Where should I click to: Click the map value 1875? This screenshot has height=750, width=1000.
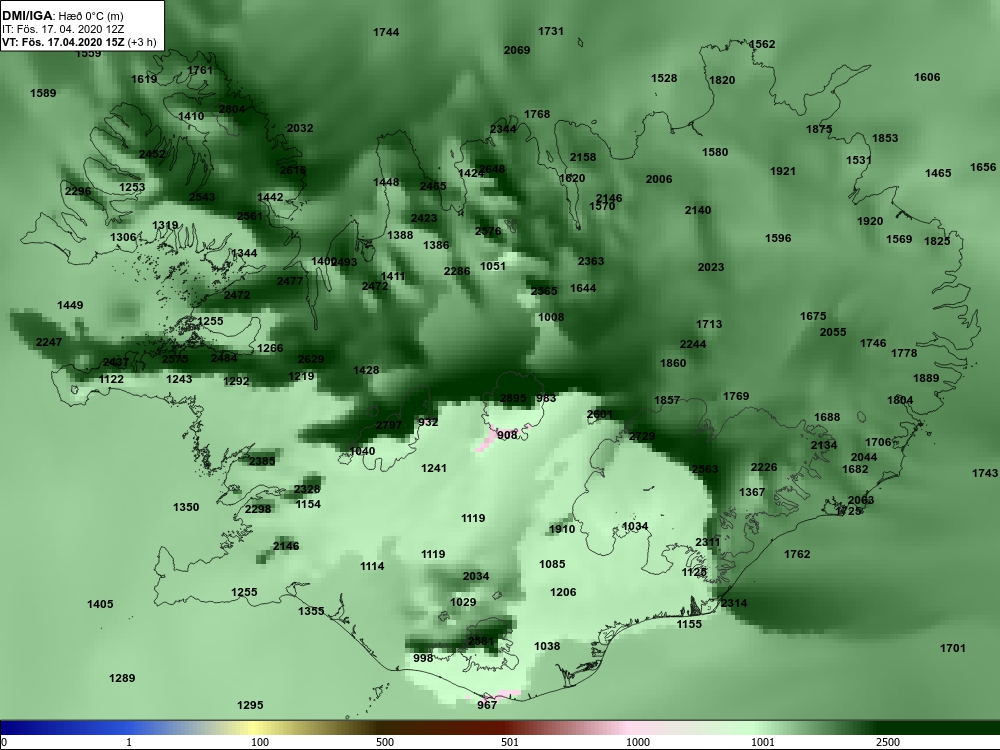[x=819, y=129]
